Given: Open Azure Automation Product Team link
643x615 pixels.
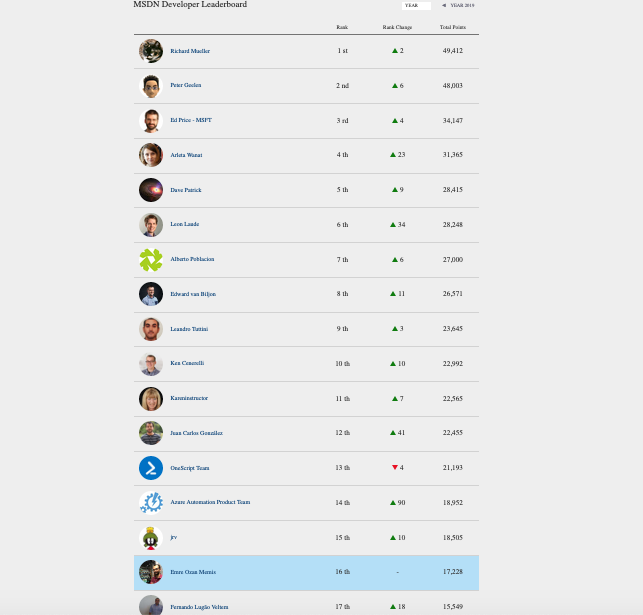Looking at the screenshot, I should (x=210, y=502).
